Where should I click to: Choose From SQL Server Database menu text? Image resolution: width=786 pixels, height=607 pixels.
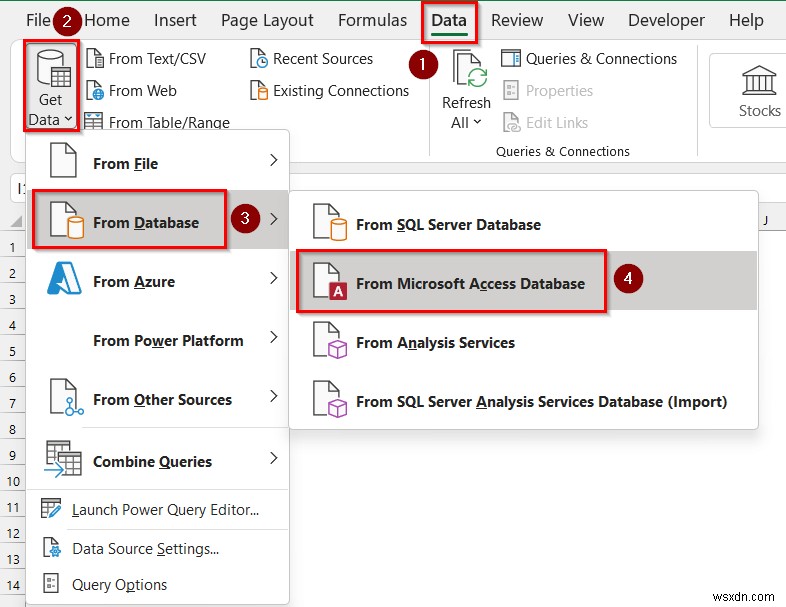pos(448,225)
